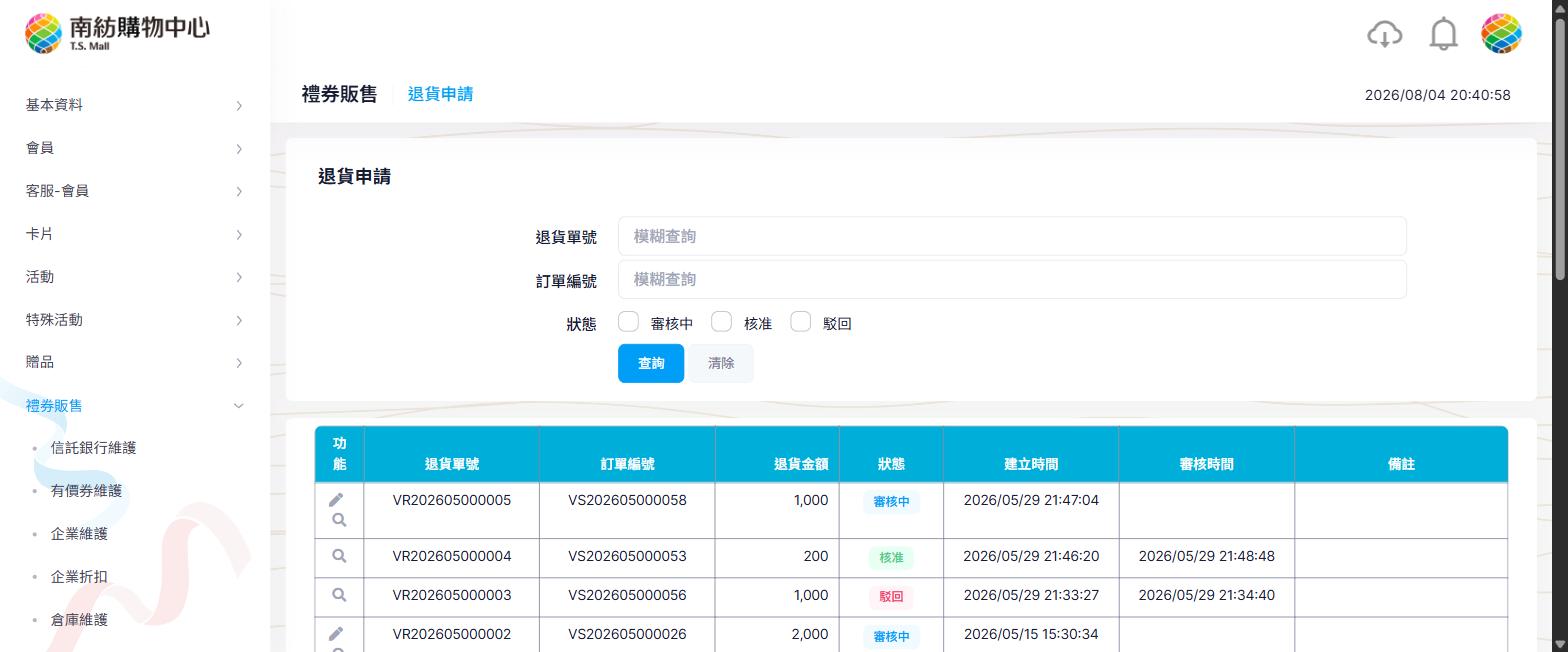The width and height of the screenshot is (1568, 652).
Task: Check the 駁回 status checkbox
Action: 800,322
